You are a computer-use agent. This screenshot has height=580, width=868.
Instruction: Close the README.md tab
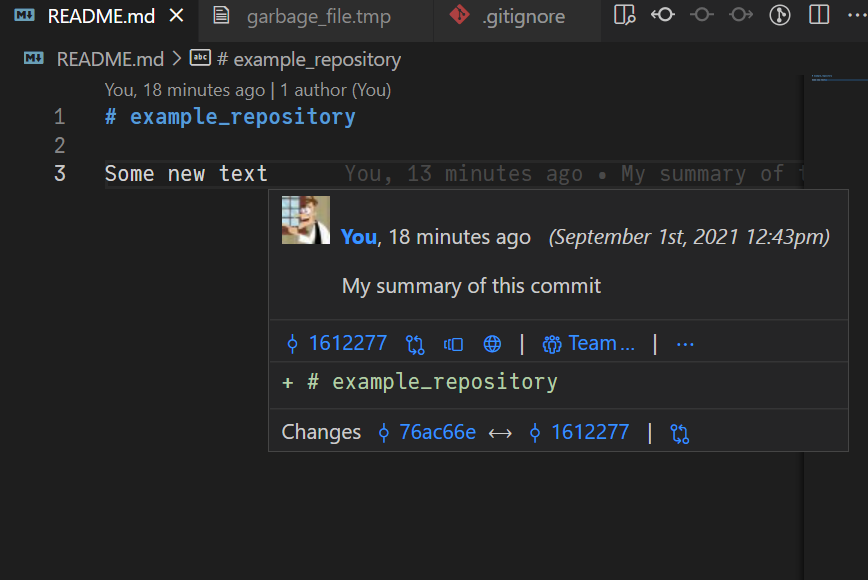[177, 16]
